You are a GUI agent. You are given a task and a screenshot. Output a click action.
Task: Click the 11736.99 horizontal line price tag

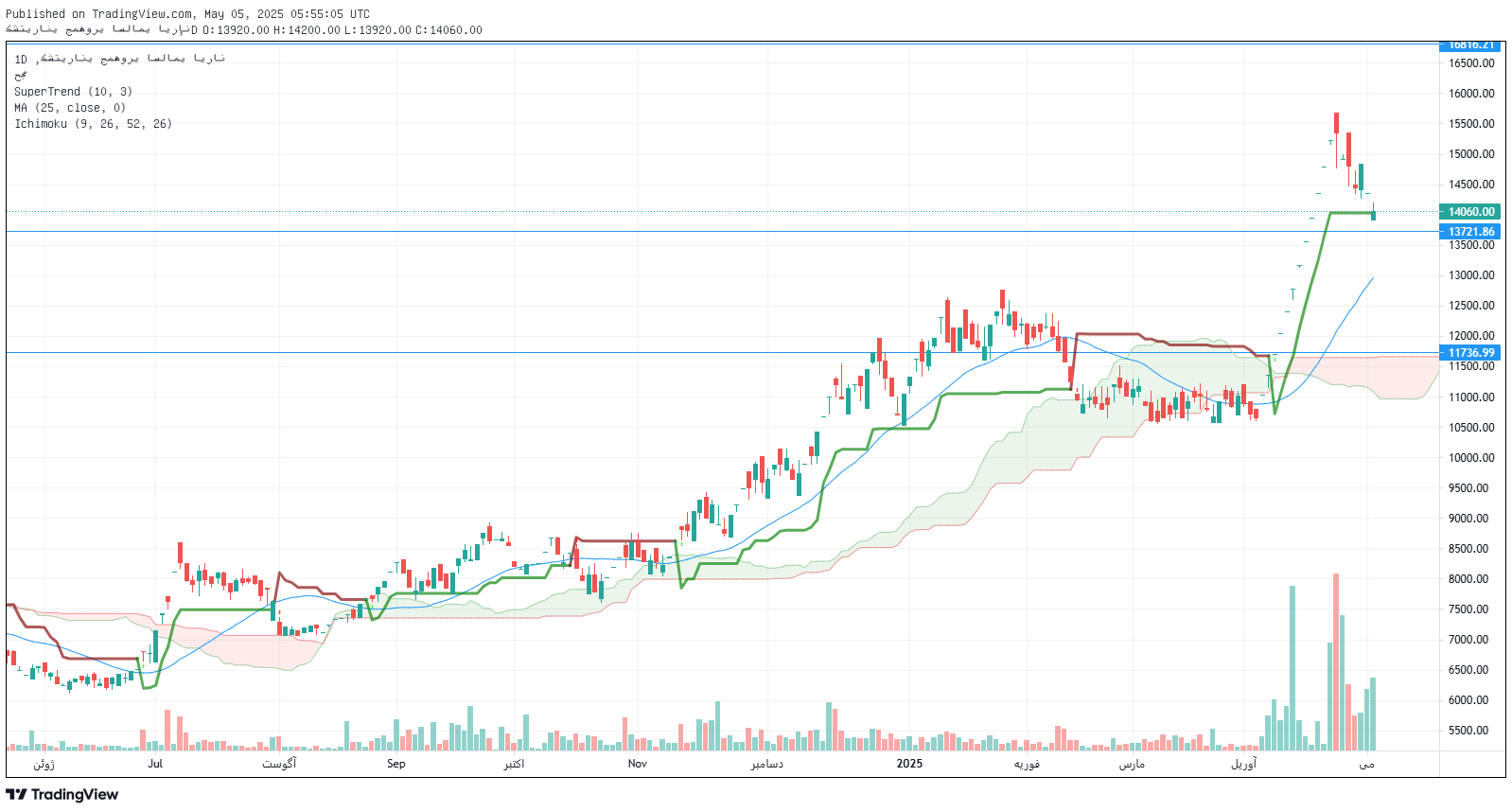pyautogui.click(x=1469, y=353)
